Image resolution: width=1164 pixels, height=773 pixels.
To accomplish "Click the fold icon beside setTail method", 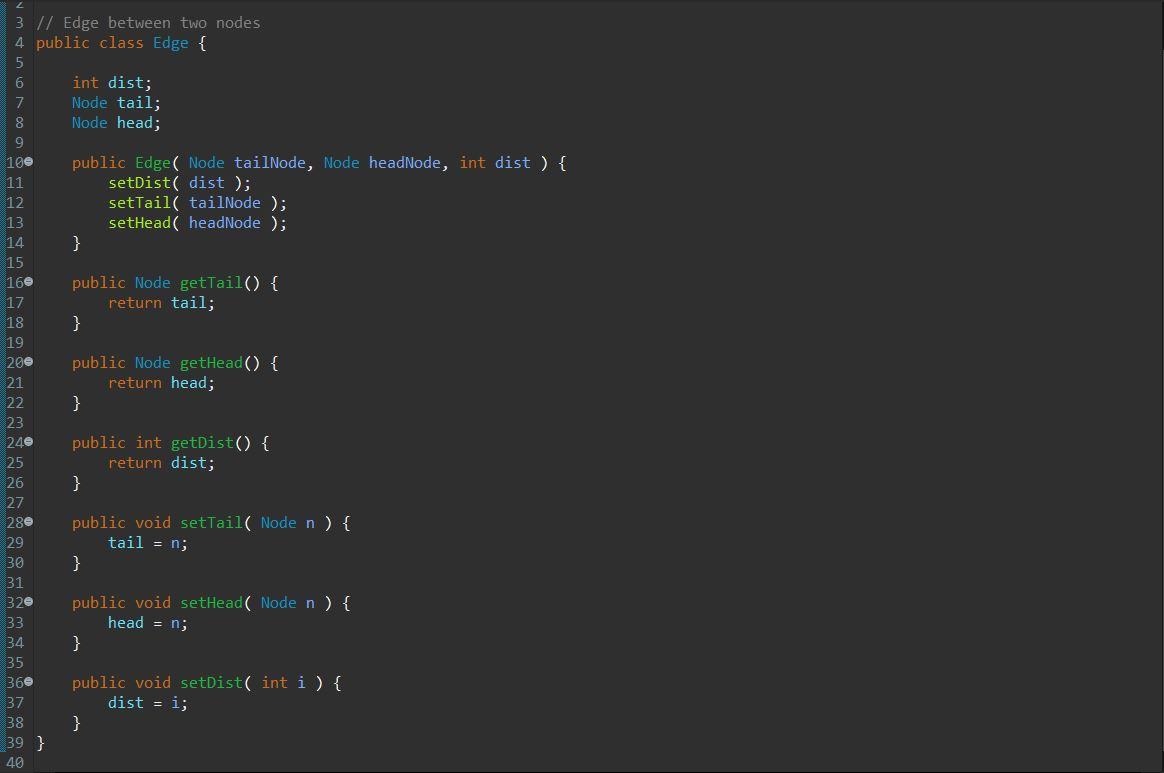I will [31, 522].
